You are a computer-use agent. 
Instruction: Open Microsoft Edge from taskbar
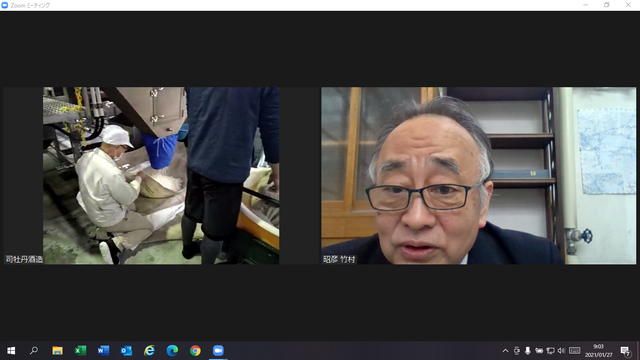pyautogui.click(x=172, y=351)
